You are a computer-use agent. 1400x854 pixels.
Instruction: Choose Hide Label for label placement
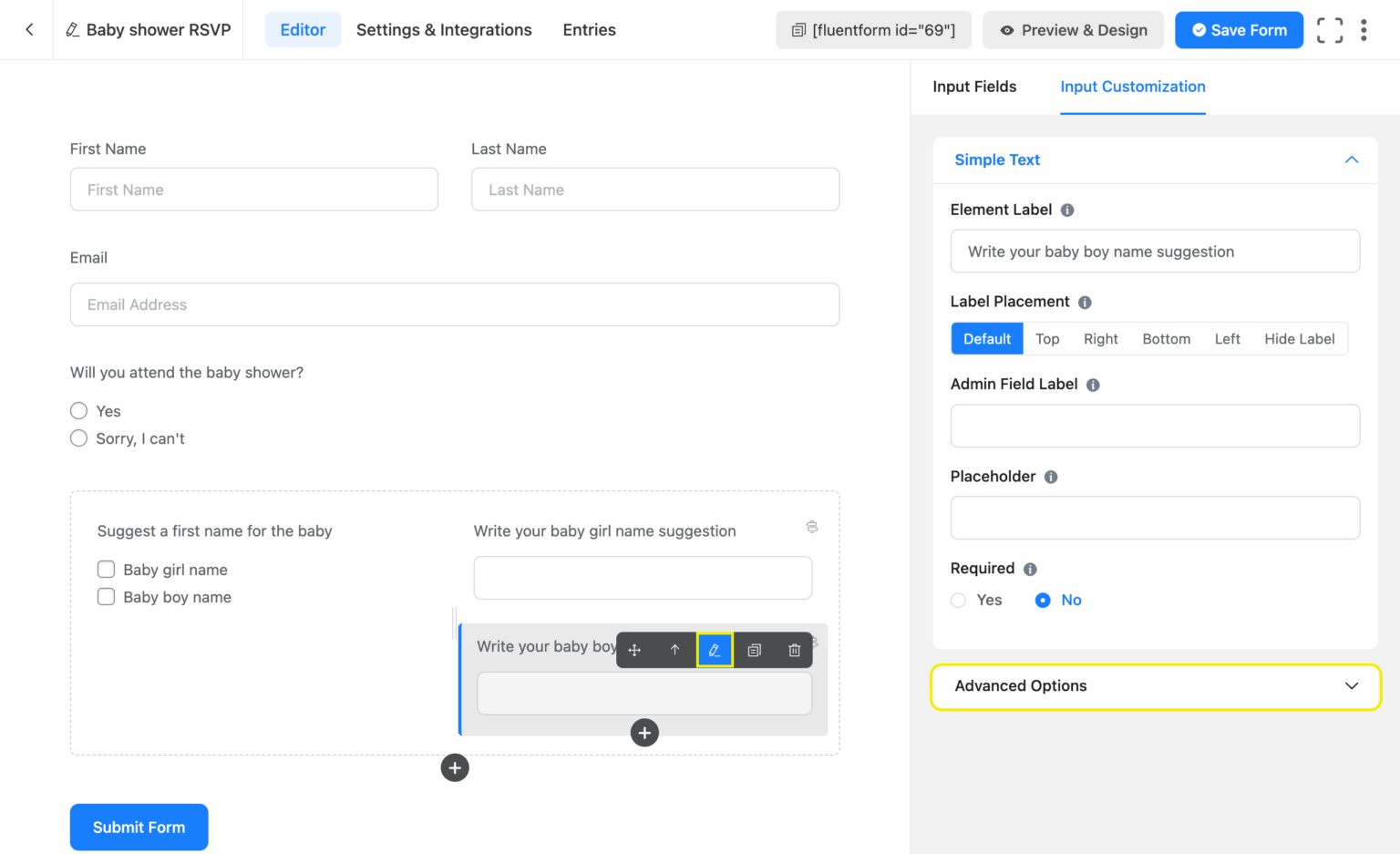click(1300, 338)
